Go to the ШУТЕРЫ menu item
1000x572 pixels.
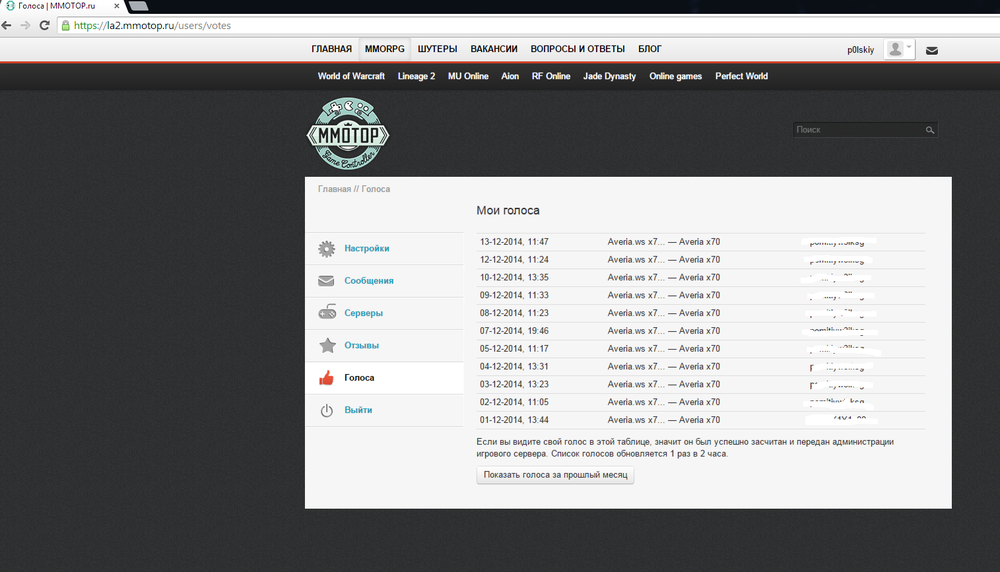pyautogui.click(x=437, y=49)
